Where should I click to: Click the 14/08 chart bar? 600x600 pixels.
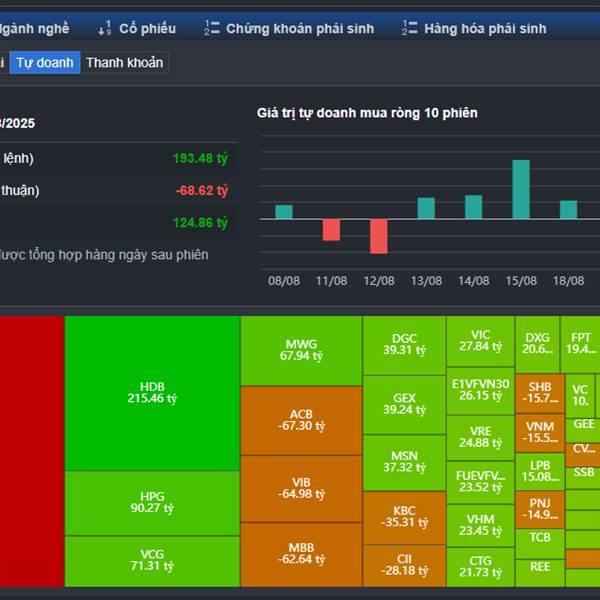473,207
